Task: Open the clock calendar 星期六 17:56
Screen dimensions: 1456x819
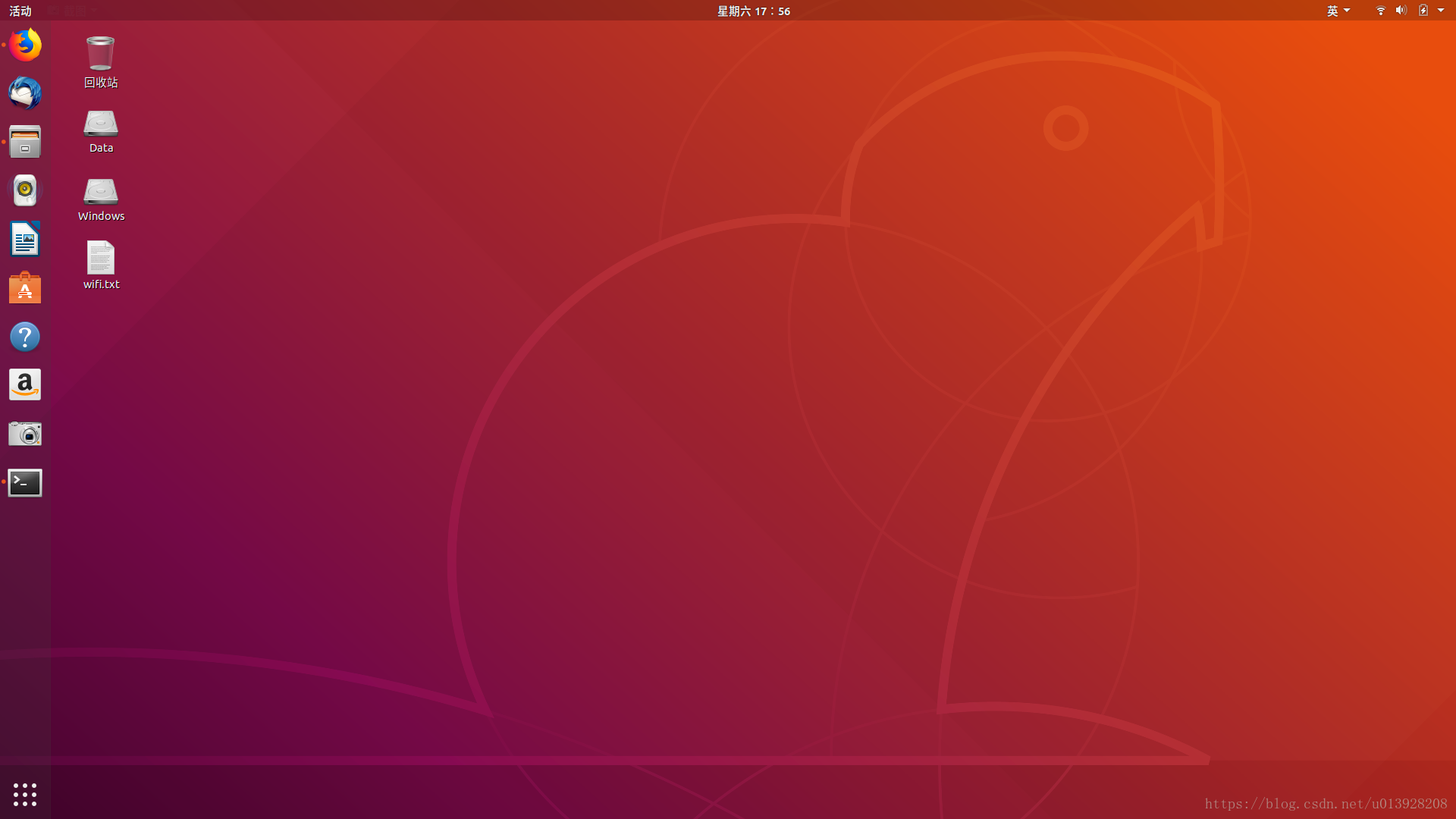Action: [x=754, y=11]
